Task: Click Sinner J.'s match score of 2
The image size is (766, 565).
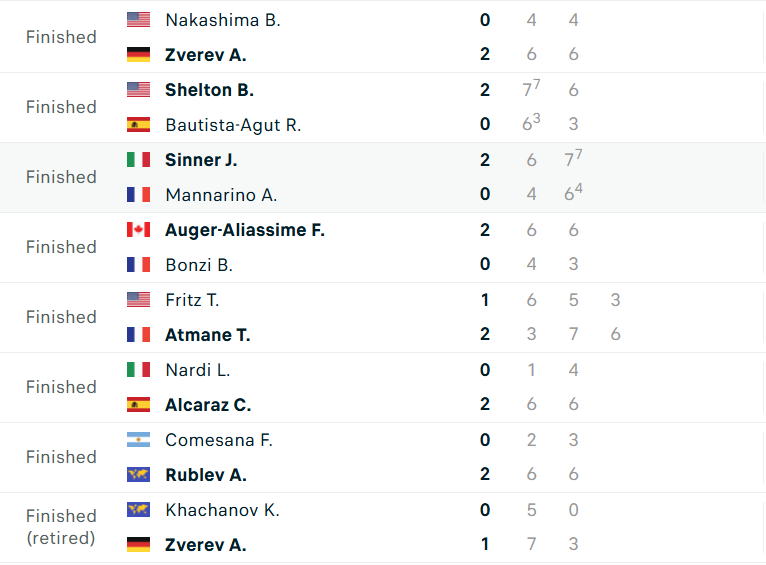Action: coord(485,160)
